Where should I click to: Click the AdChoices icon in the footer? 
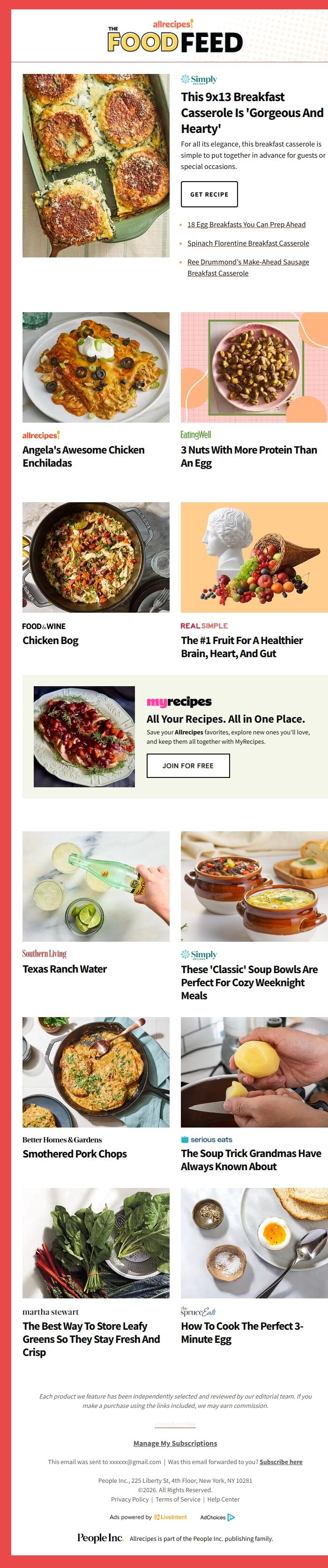(x=231, y=1517)
